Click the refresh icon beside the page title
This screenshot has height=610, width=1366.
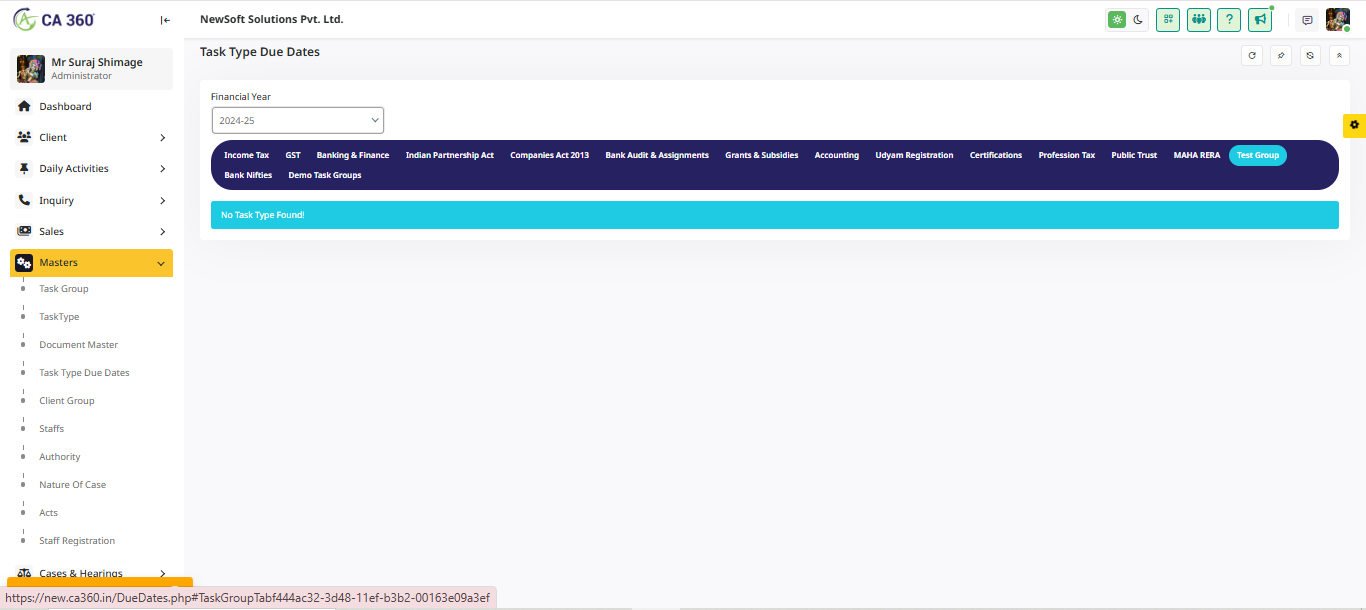pyautogui.click(x=1252, y=56)
